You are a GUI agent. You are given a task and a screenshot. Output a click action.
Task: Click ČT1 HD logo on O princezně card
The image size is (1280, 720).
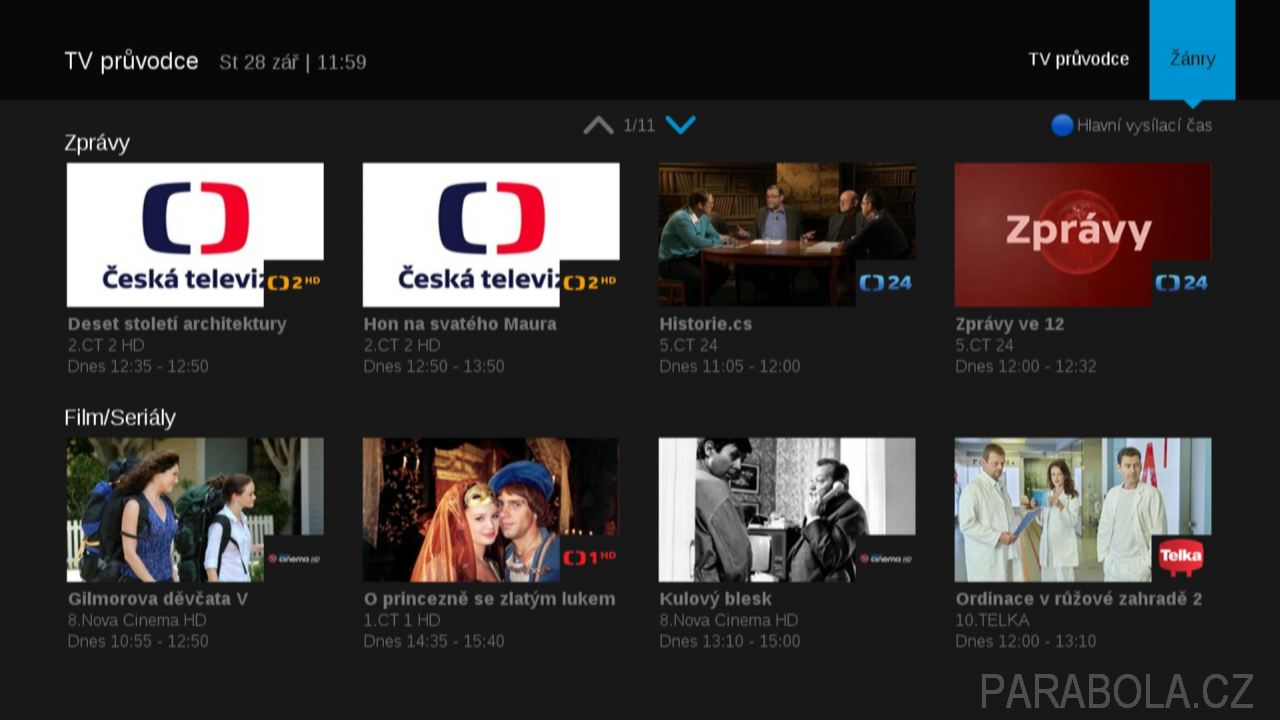(x=590, y=558)
